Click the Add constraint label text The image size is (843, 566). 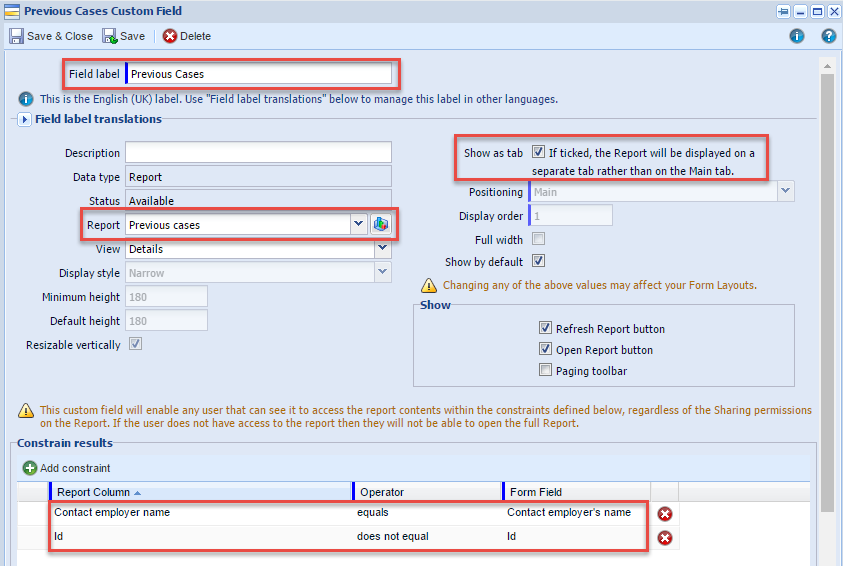tap(75, 468)
